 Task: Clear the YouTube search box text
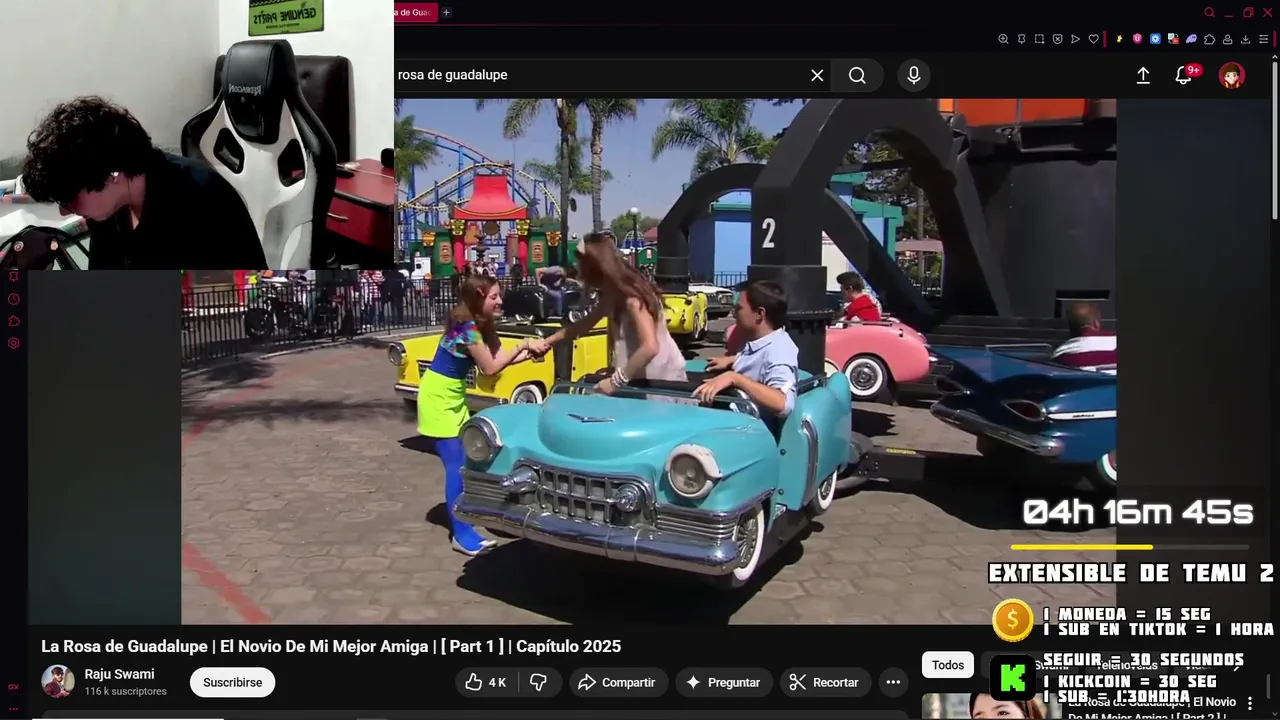(x=817, y=75)
